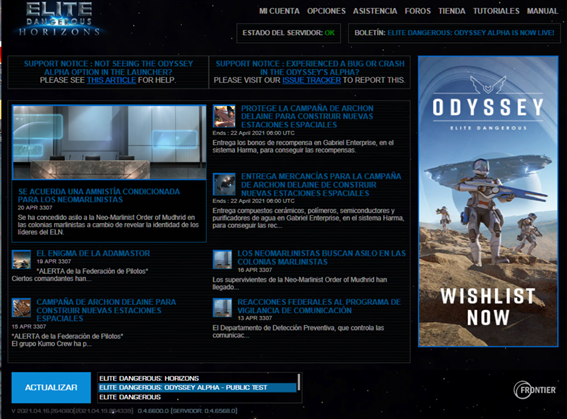
Task: Open the Opciones menu
Action: [x=326, y=11]
